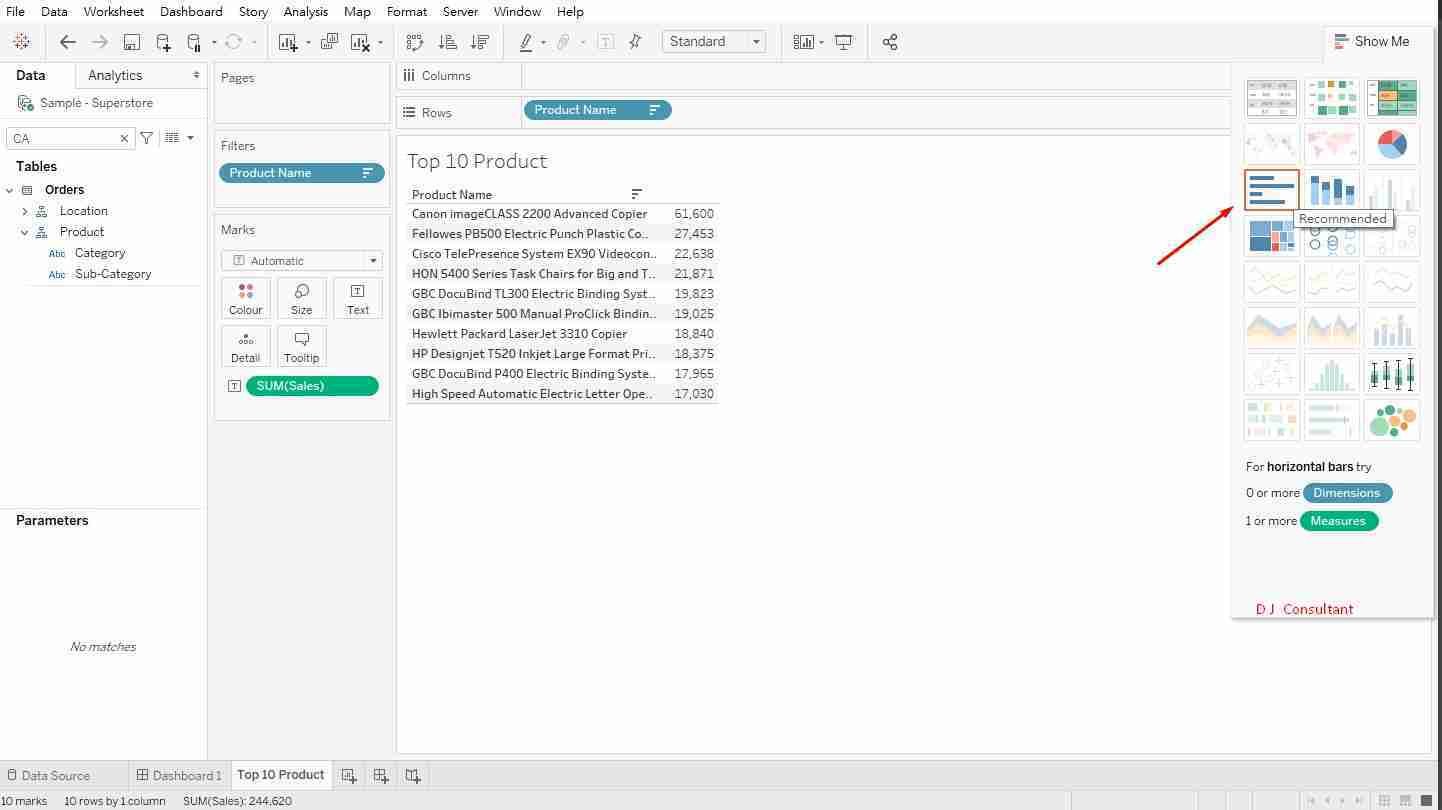Pick the treemap chart type
Screen dimensions: 1442x810
tap(1271, 237)
